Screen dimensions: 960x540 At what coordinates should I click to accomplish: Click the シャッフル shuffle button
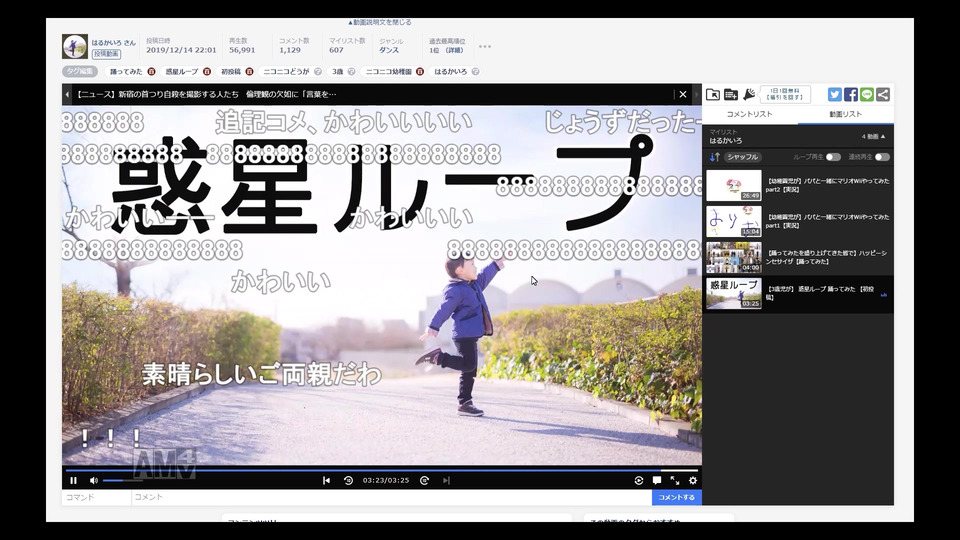click(743, 157)
